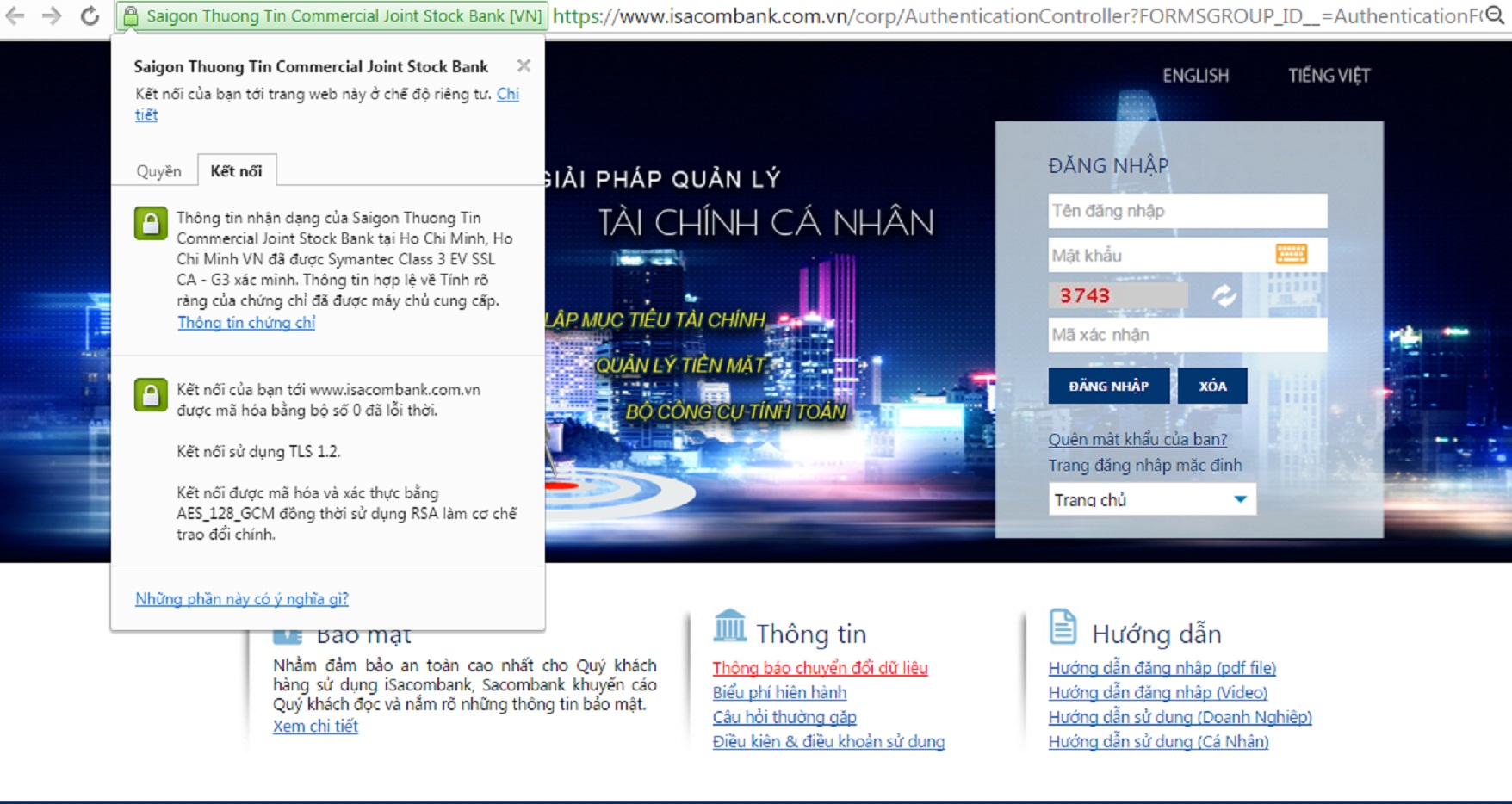Close the site information popup
Viewport: 1512px width, 804px height.
(x=524, y=65)
